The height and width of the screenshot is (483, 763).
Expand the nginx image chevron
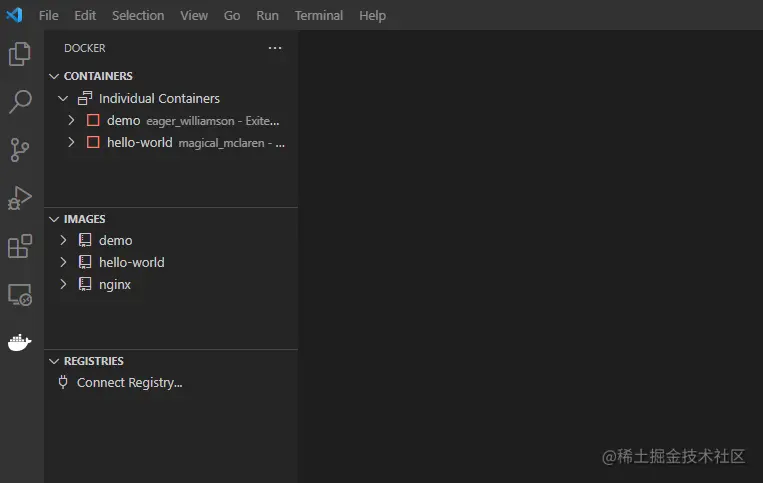(x=63, y=284)
